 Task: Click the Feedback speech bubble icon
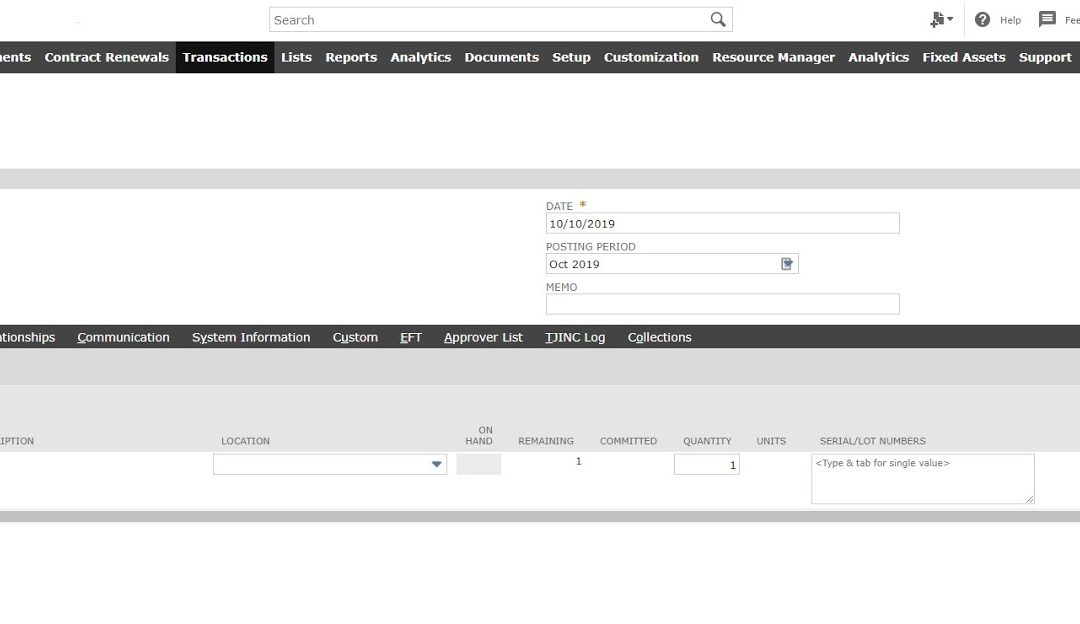(1047, 19)
